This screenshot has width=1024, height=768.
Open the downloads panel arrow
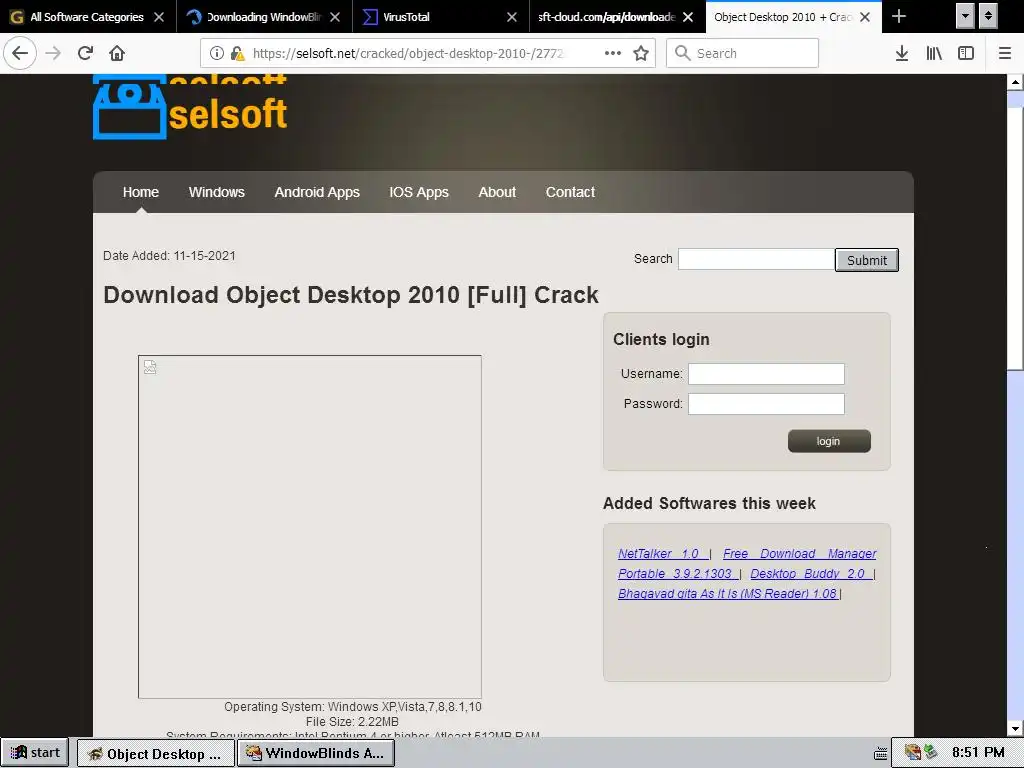(x=902, y=53)
